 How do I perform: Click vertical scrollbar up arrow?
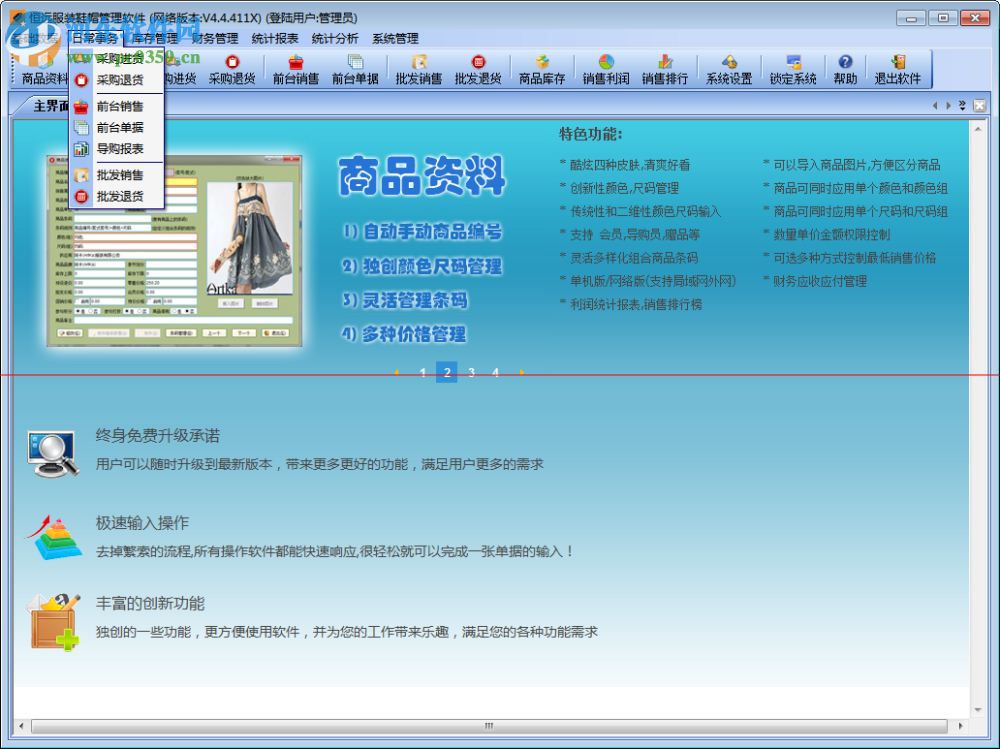click(978, 130)
